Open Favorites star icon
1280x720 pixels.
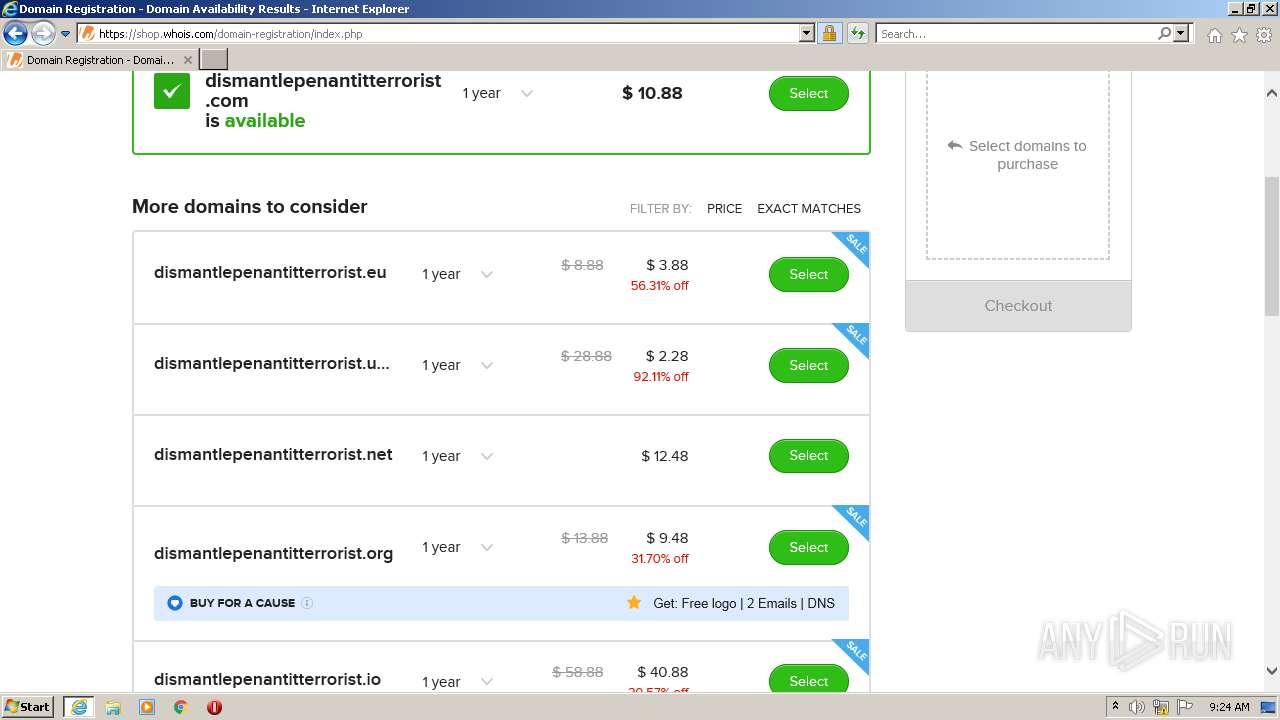1239,35
